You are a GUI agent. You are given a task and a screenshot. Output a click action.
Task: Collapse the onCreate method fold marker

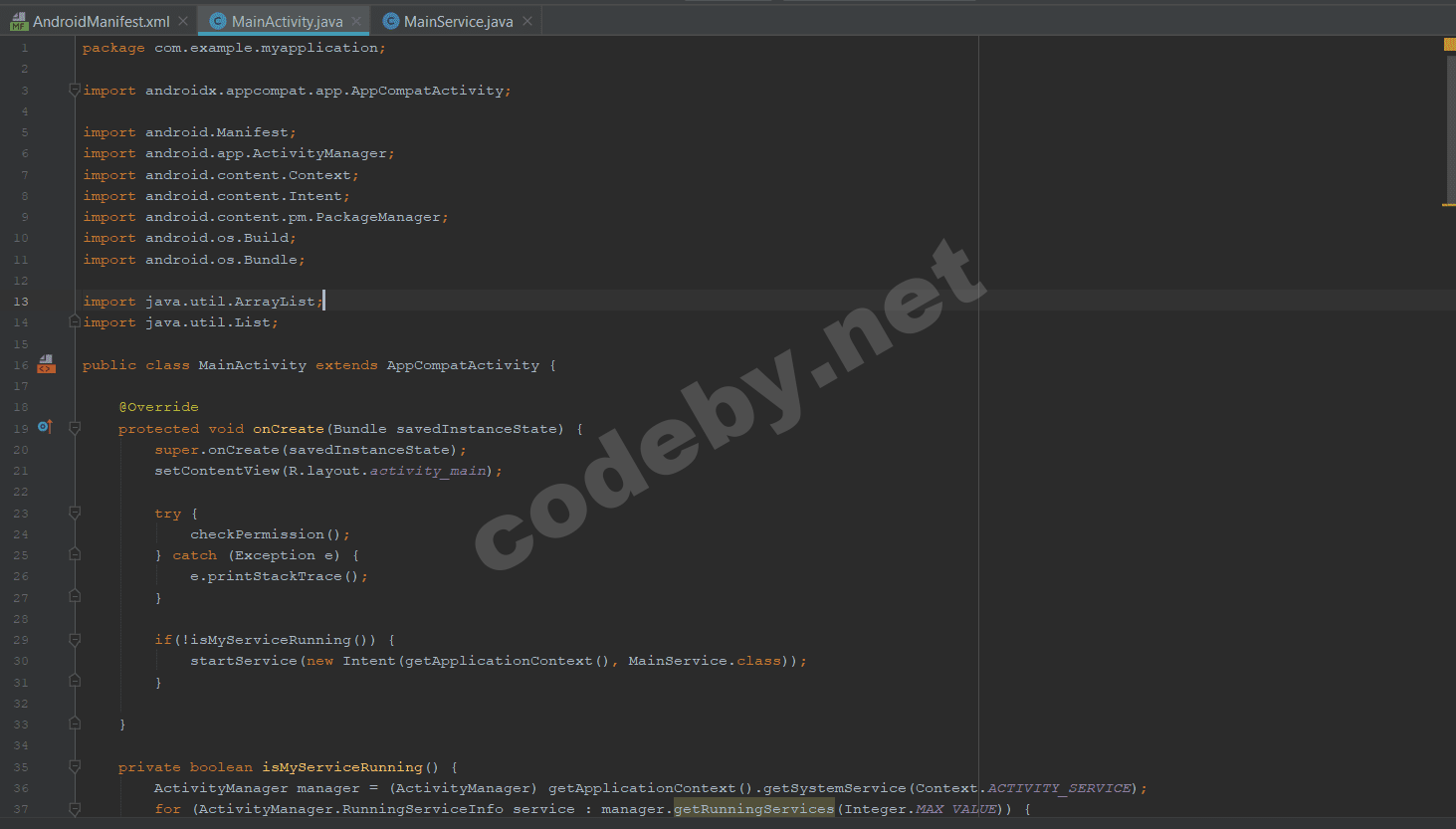tap(75, 428)
